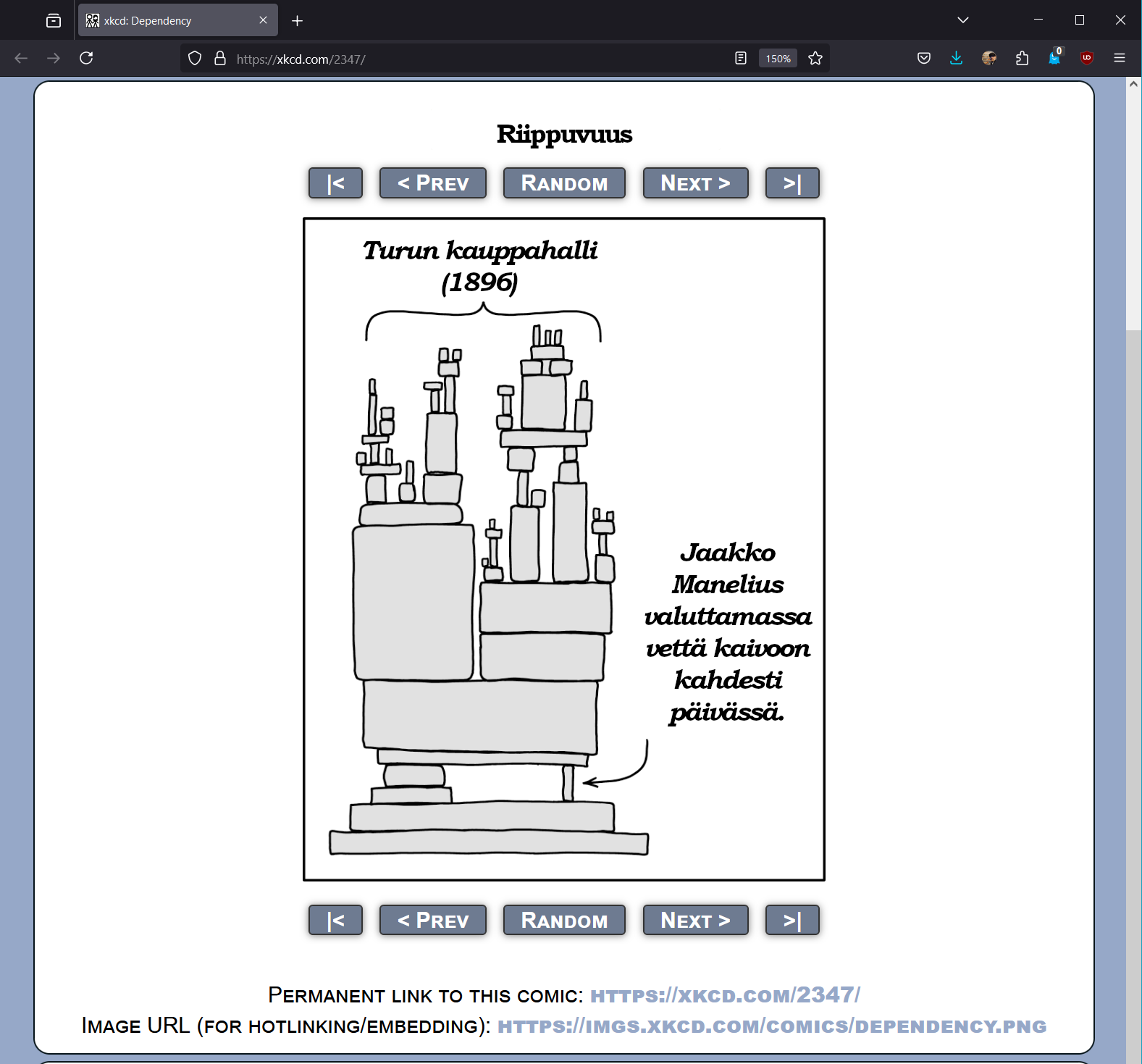1142x1064 pixels.
Task: Toggle Reader View icon
Action: (x=740, y=59)
